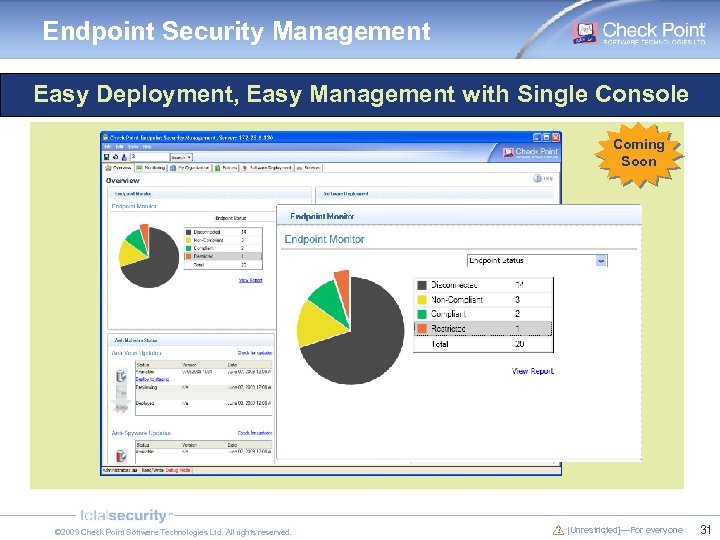720x540 pixels.
Task: Click Check for updates next to Anti-Virus Updates
Action: point(255,353)
